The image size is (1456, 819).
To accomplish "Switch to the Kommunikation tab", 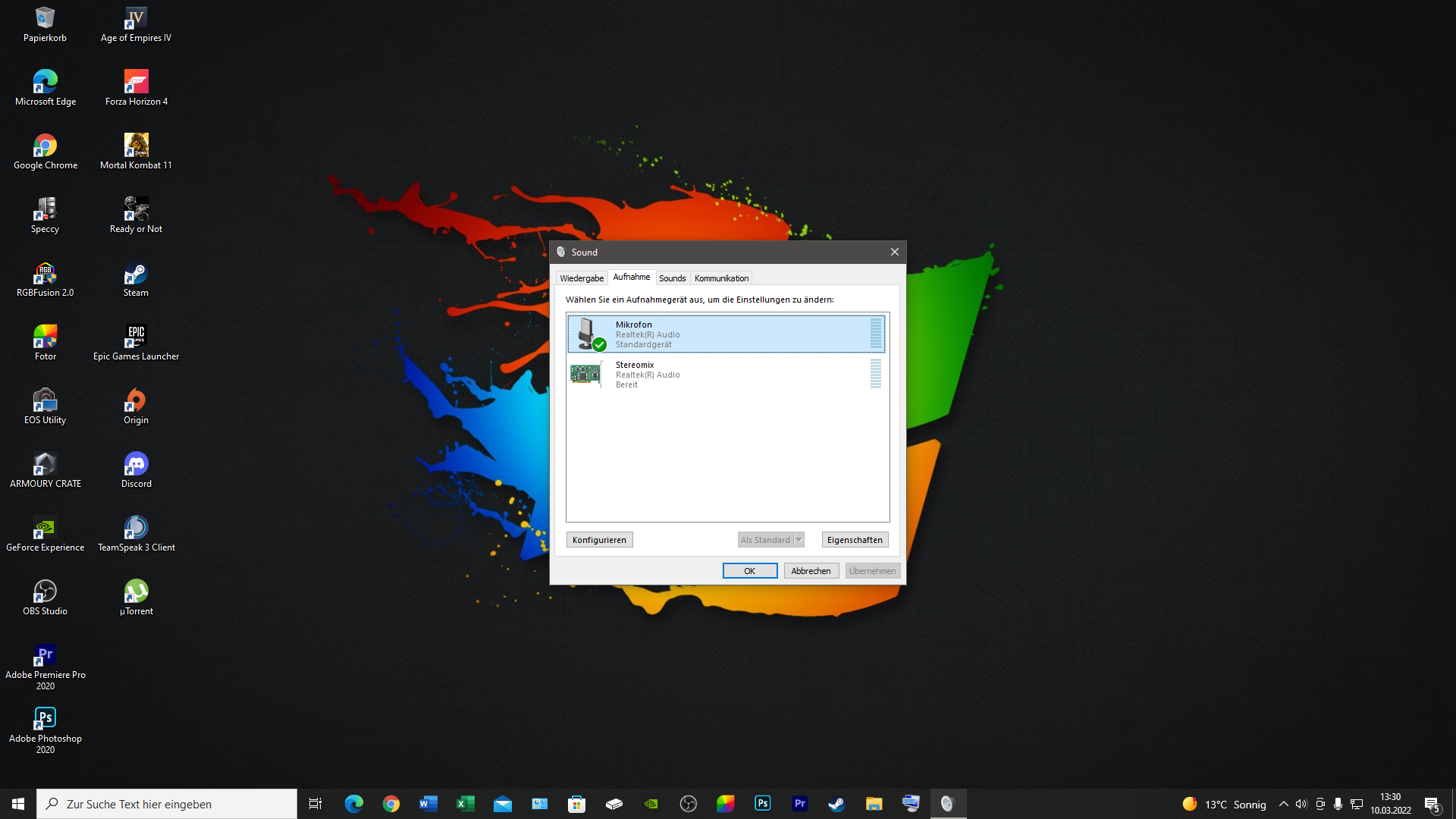I will 721,278.
